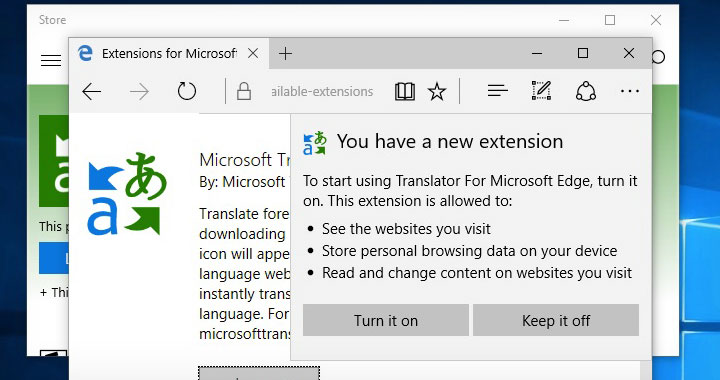Viewport: 720px width, 380px height.
Task: Close the Store window
Action: tap(656, 20)
